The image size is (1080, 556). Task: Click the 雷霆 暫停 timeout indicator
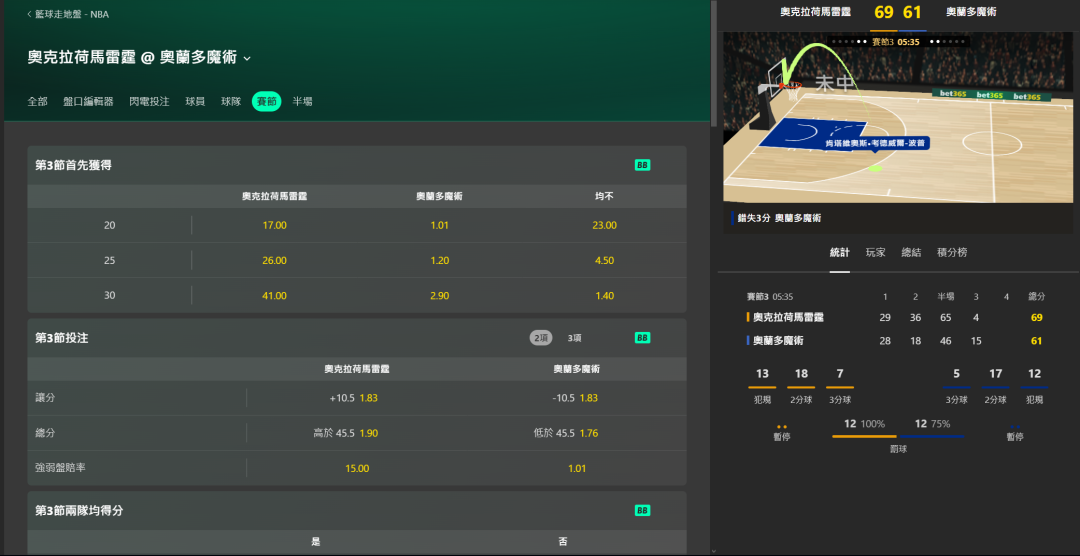(x=781, y=432)
